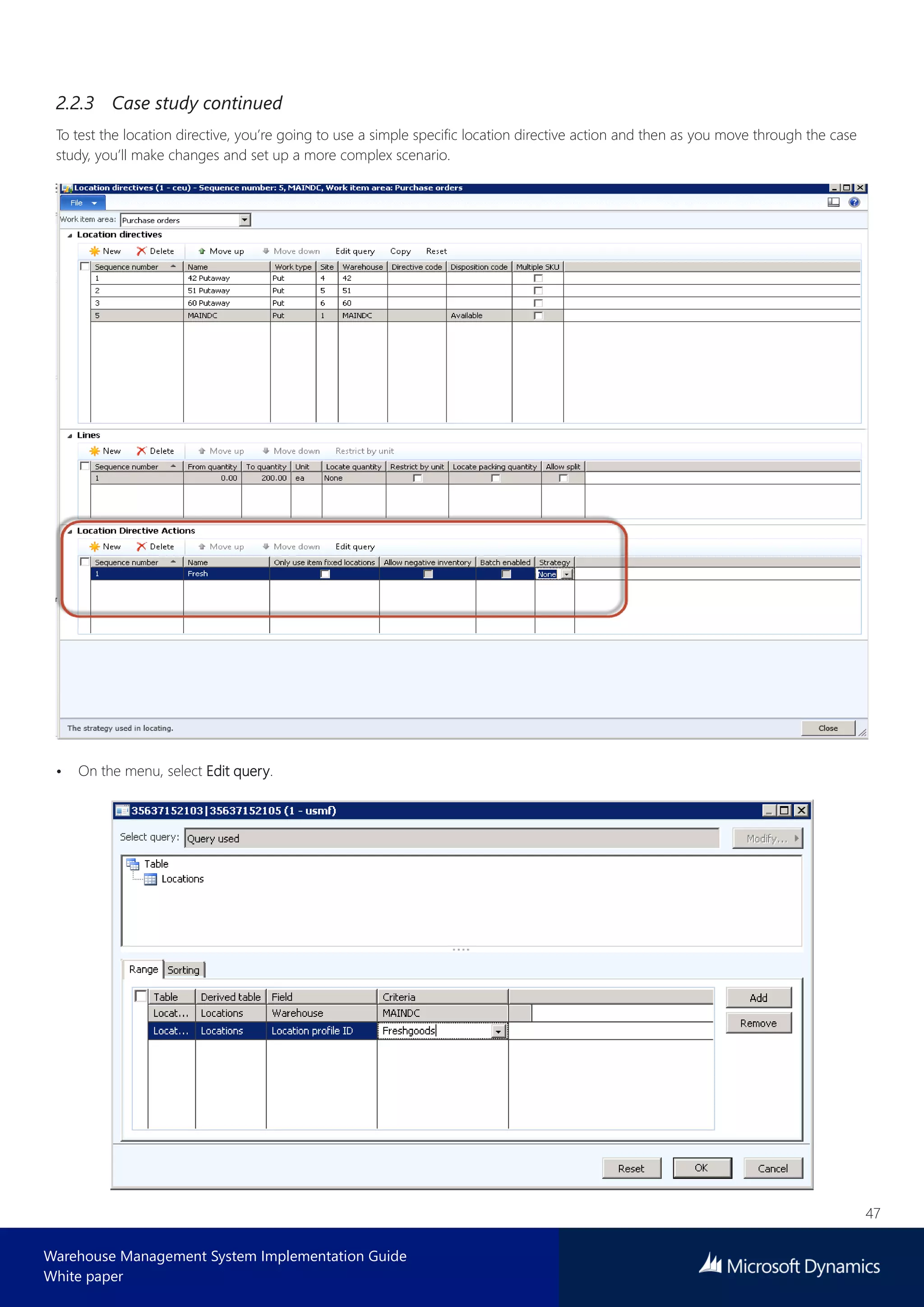
Task: Click the Table root icon in query tree
Action: click(133, 864)
